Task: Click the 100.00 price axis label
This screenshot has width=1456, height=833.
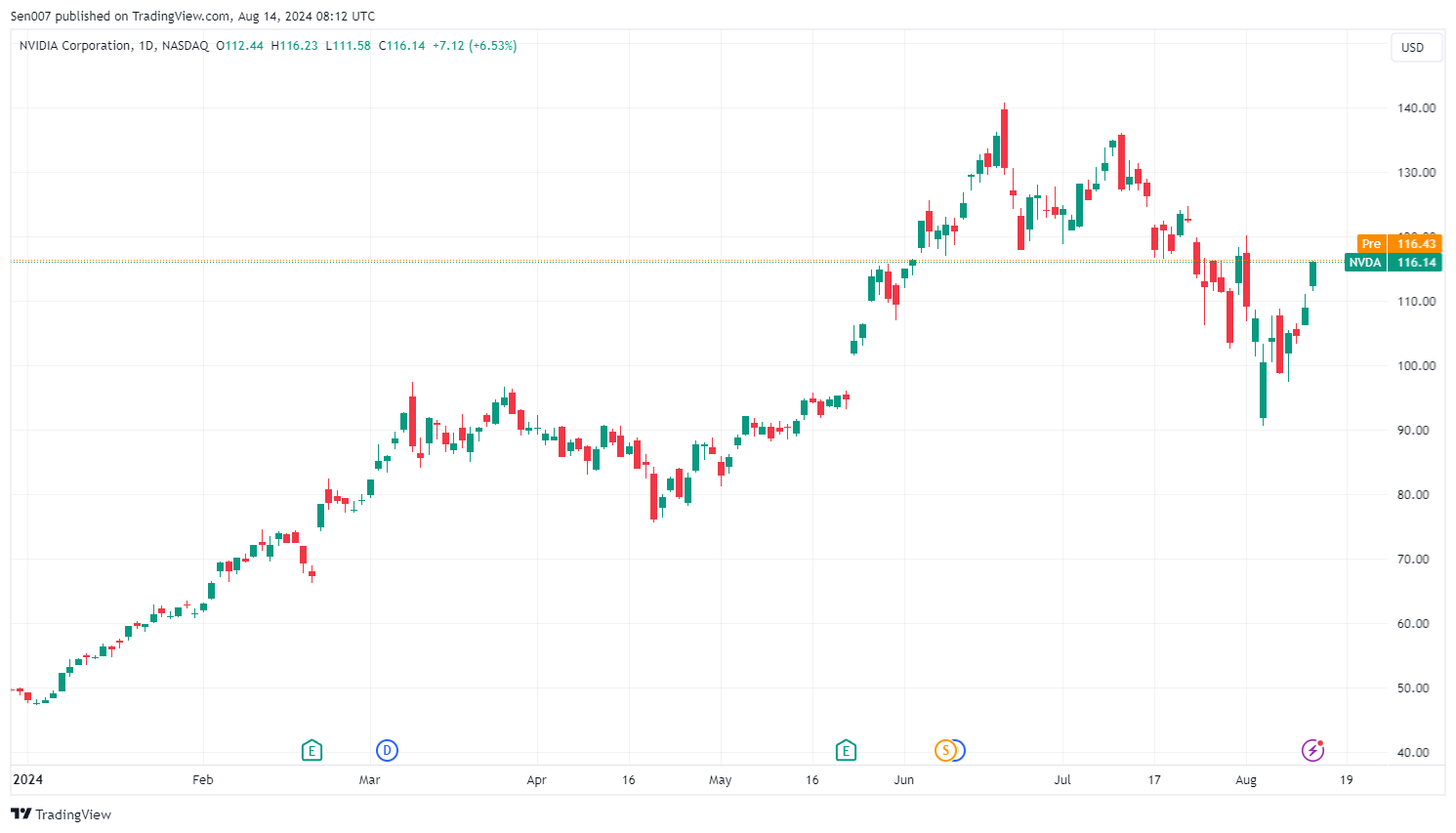Action: pos(1416,365)
